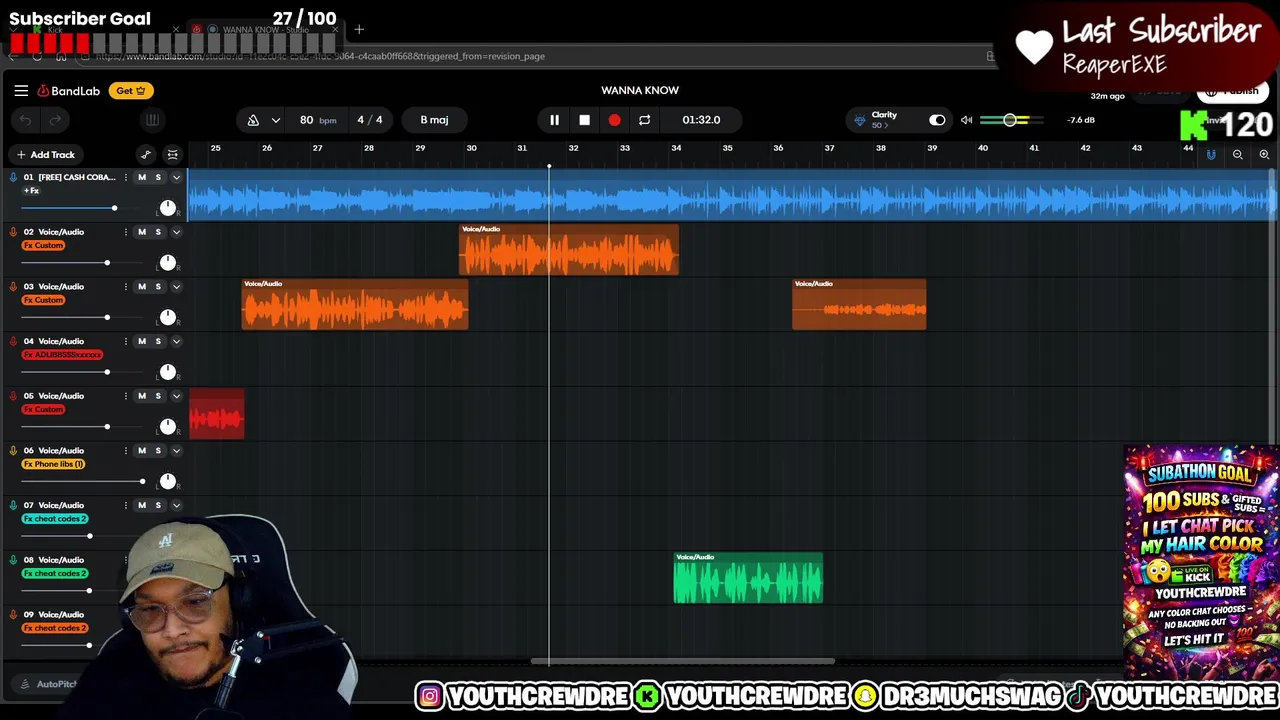Start recording with the red record button
The width and height of the screenshot is (1280, 720).
[x=614, y=120]
